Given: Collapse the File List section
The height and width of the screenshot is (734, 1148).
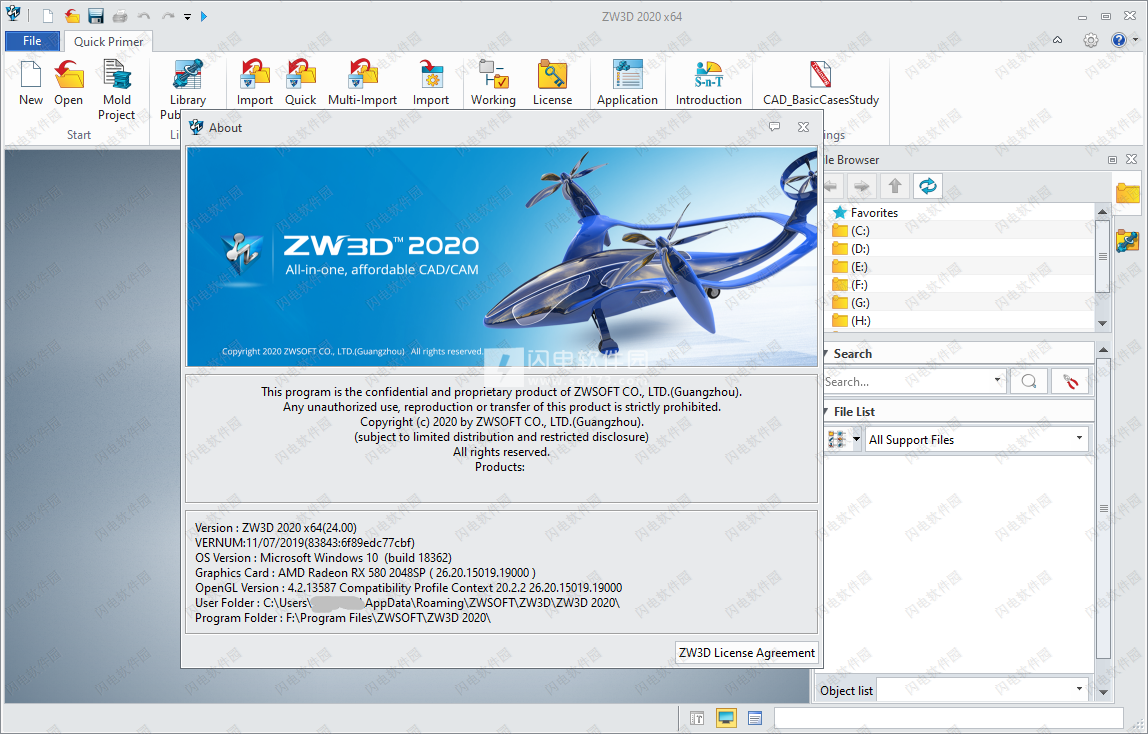Looking at the screenshot, I should (x=826, y=412).
